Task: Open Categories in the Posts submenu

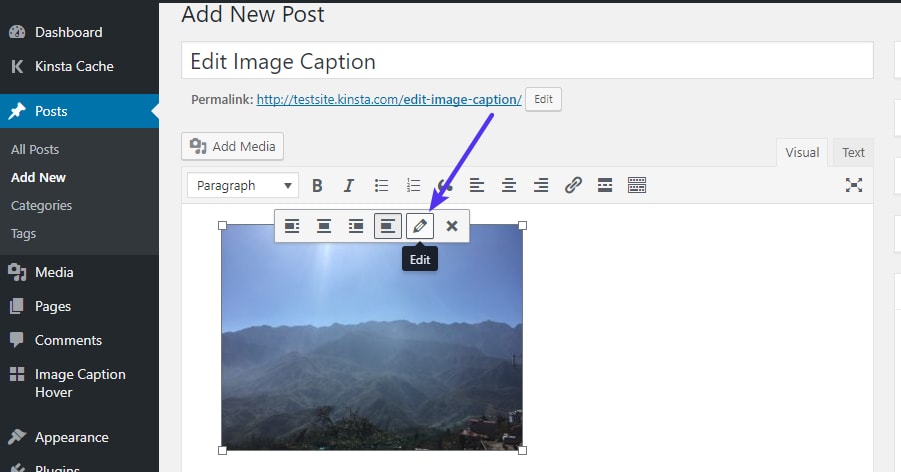Action: [42, 205]
